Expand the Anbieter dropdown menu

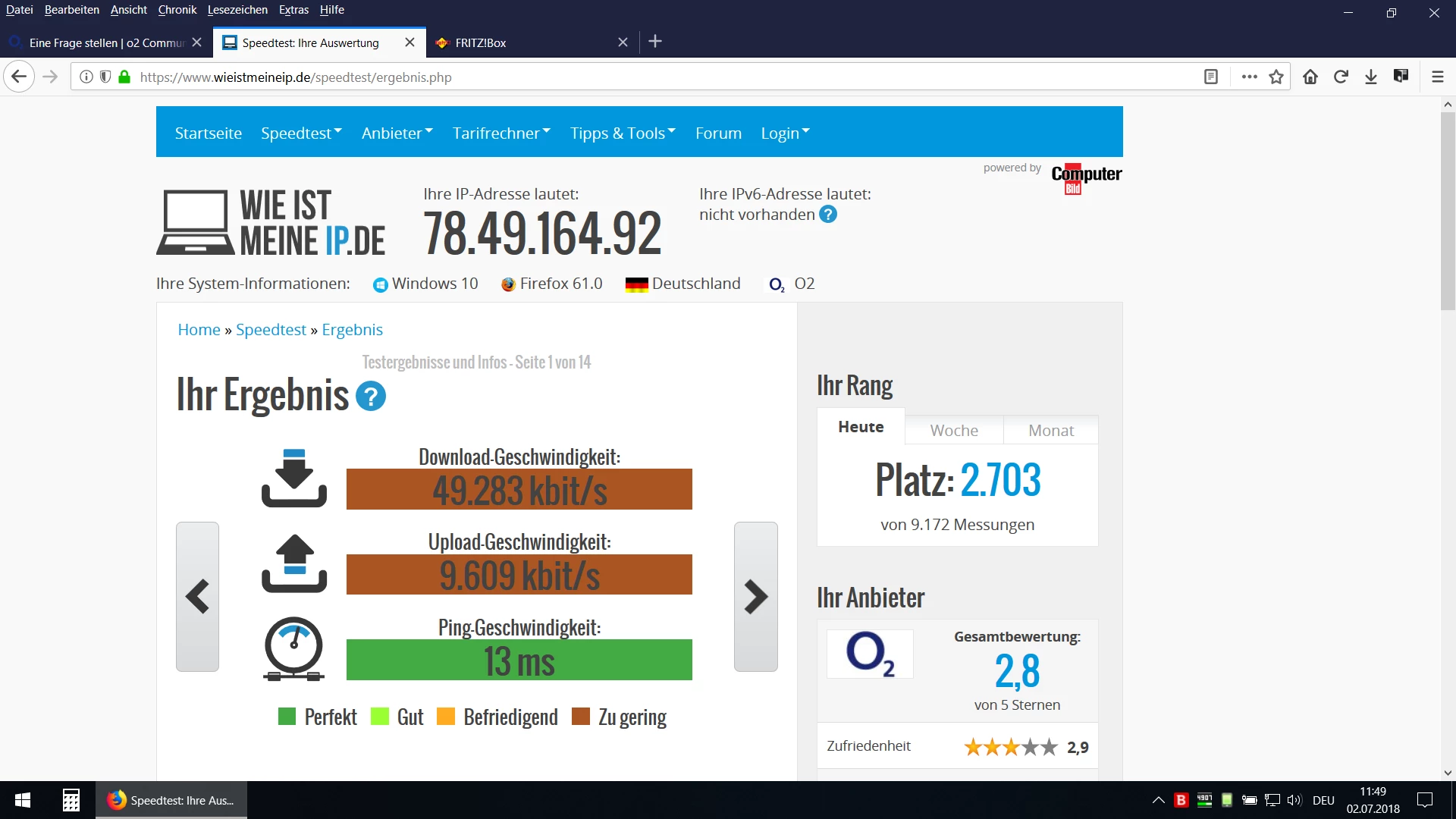[397, 133]
